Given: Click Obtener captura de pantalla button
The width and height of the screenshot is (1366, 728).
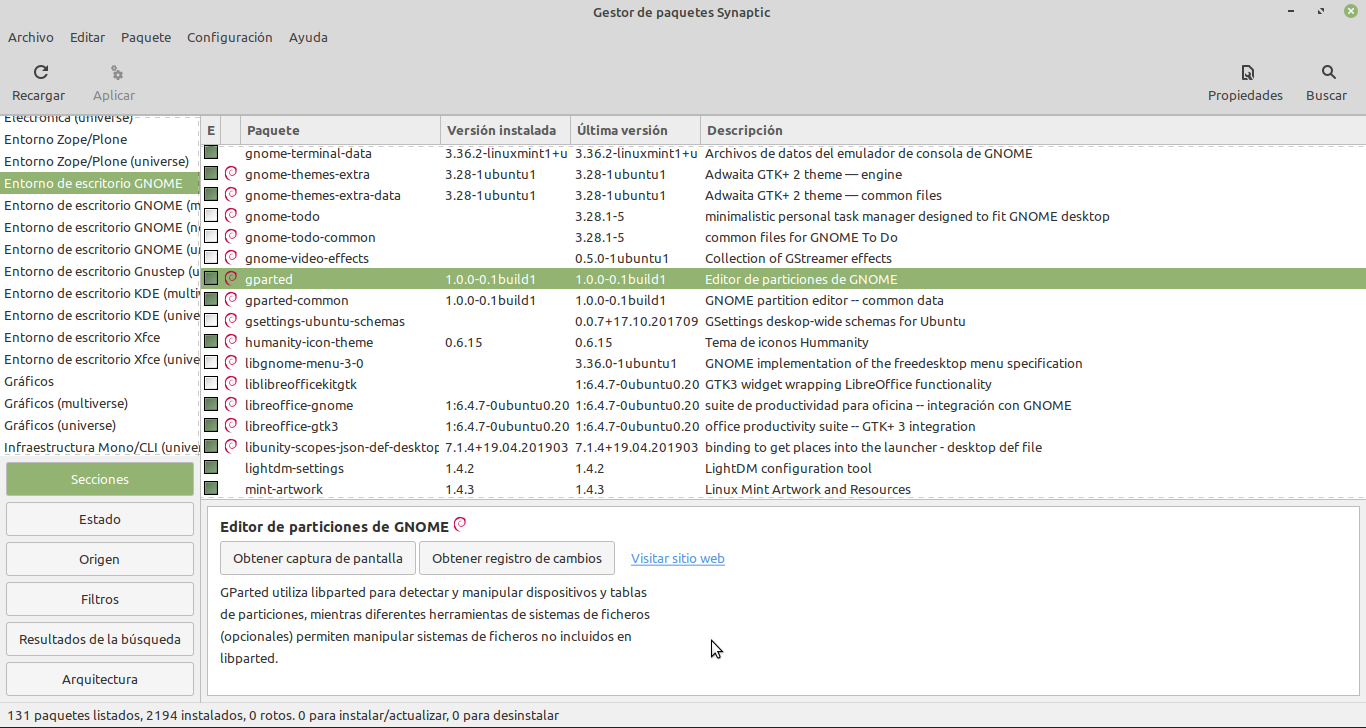Looking at the screenshot, I should coord(318,558).
